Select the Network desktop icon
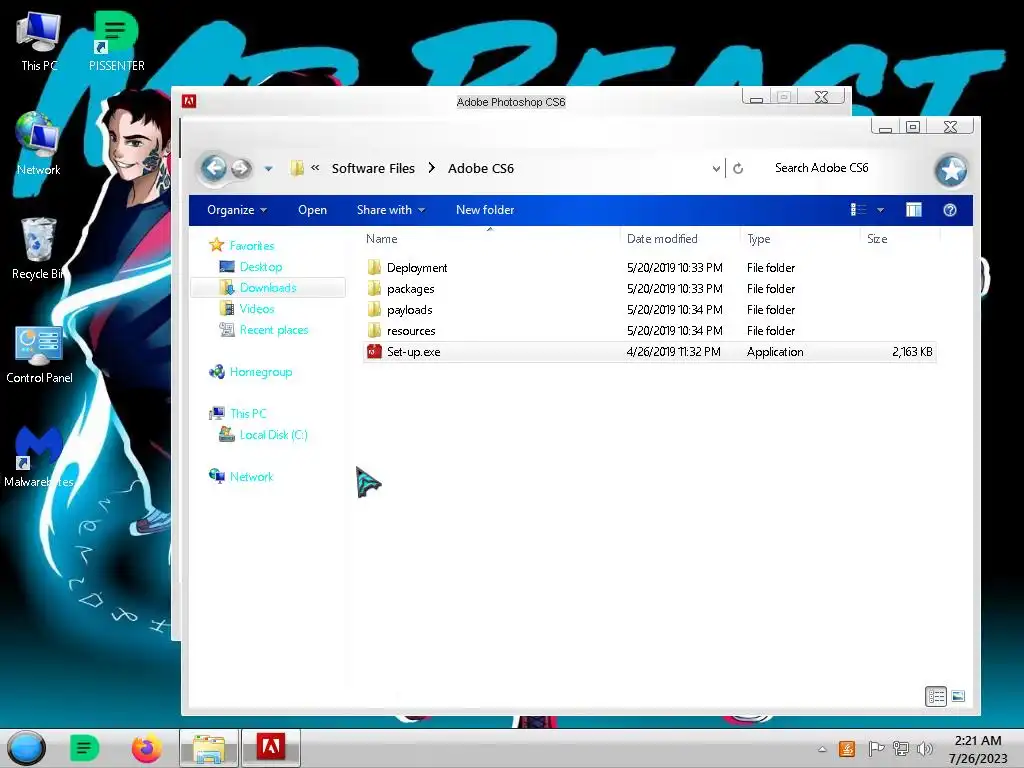The height and width of the screenshot is (768, 1024). coord(39,144)
